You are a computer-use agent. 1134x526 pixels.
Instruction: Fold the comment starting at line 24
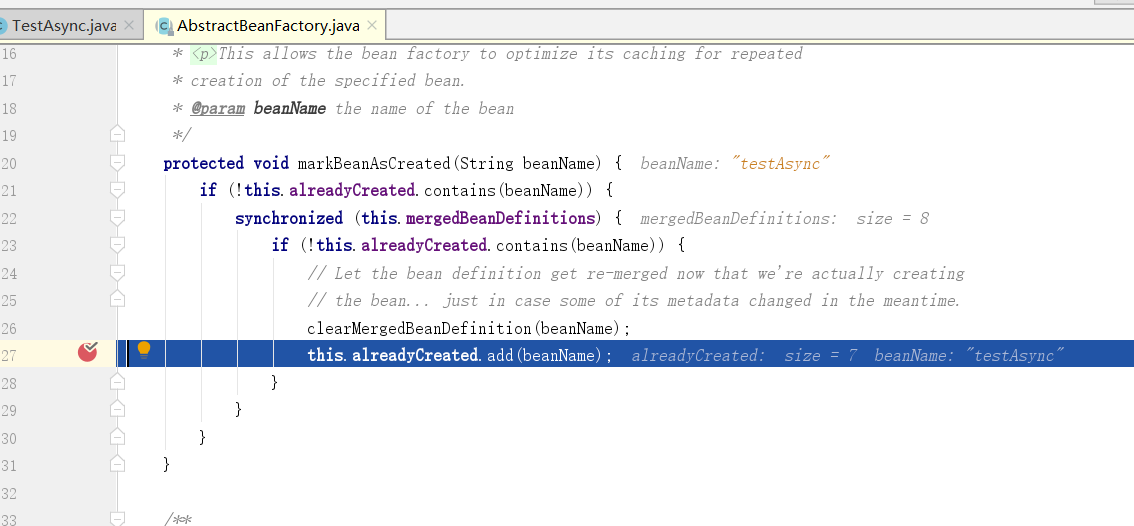(117, 273)
